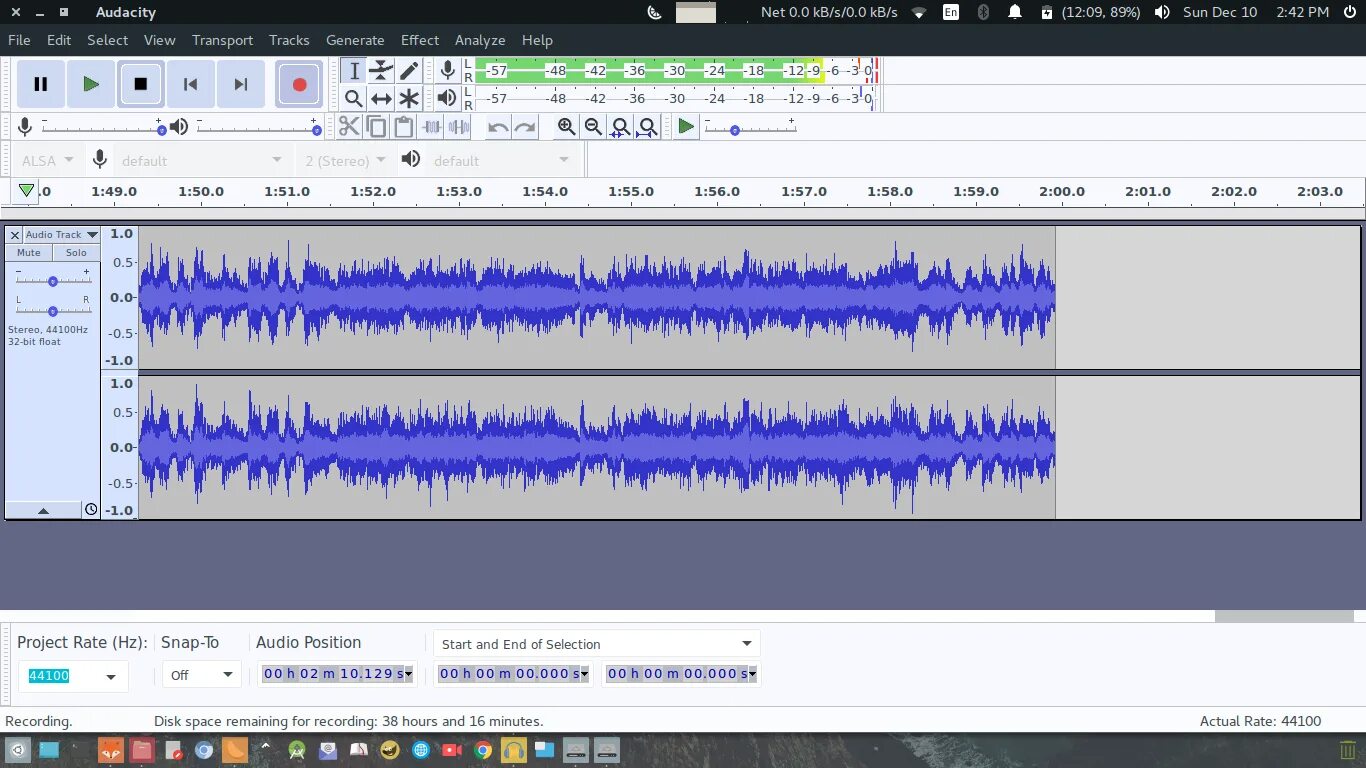Open the Effect menu
Viewport: 1366px width, 768px height.
point(420,40)
